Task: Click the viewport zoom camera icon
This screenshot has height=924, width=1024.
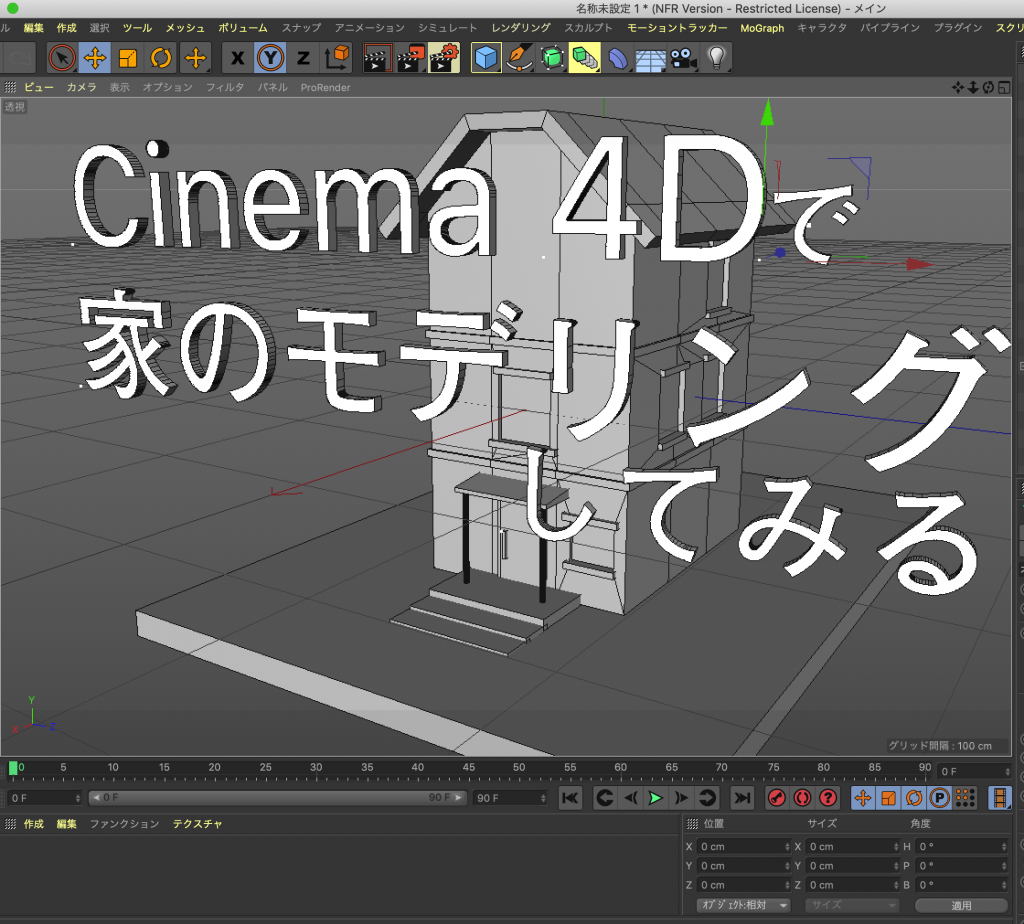Action: (x=973, y=88)
